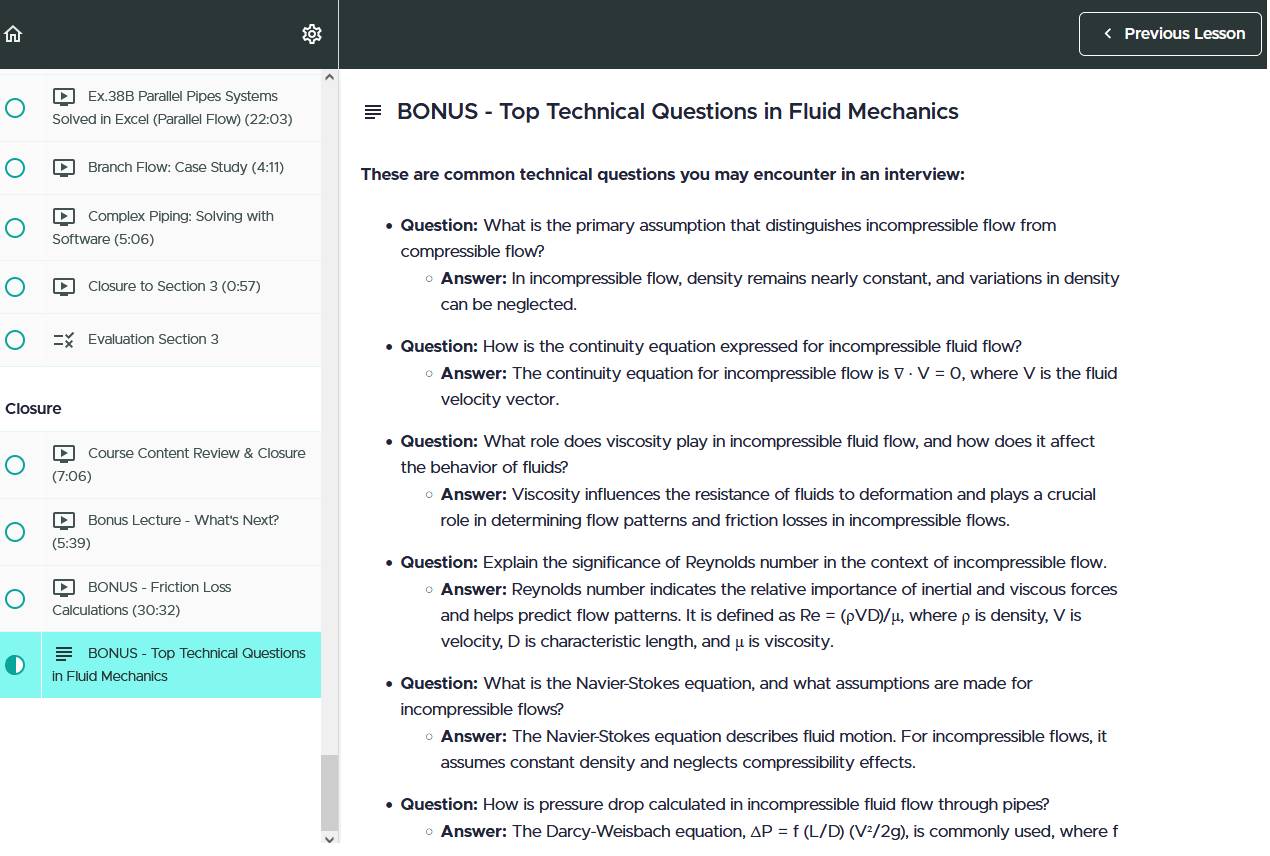The image size is (1270, 856).
Task: Click video icon for Complex Piping lesson
Action: click(x=63, y=217)
